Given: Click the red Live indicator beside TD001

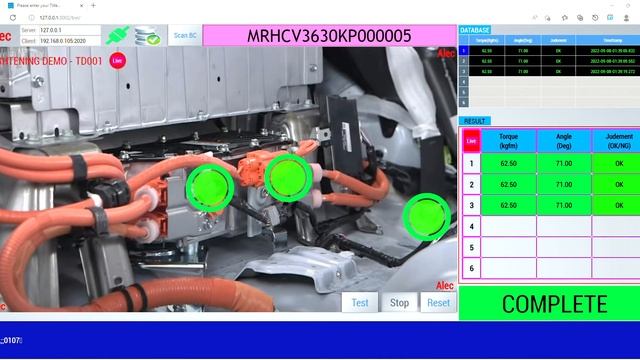Looking at the screenshot, I should pos(118,61).
